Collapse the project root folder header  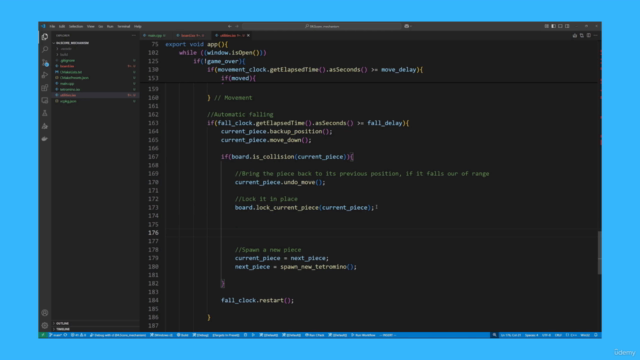tap(71, 43)
